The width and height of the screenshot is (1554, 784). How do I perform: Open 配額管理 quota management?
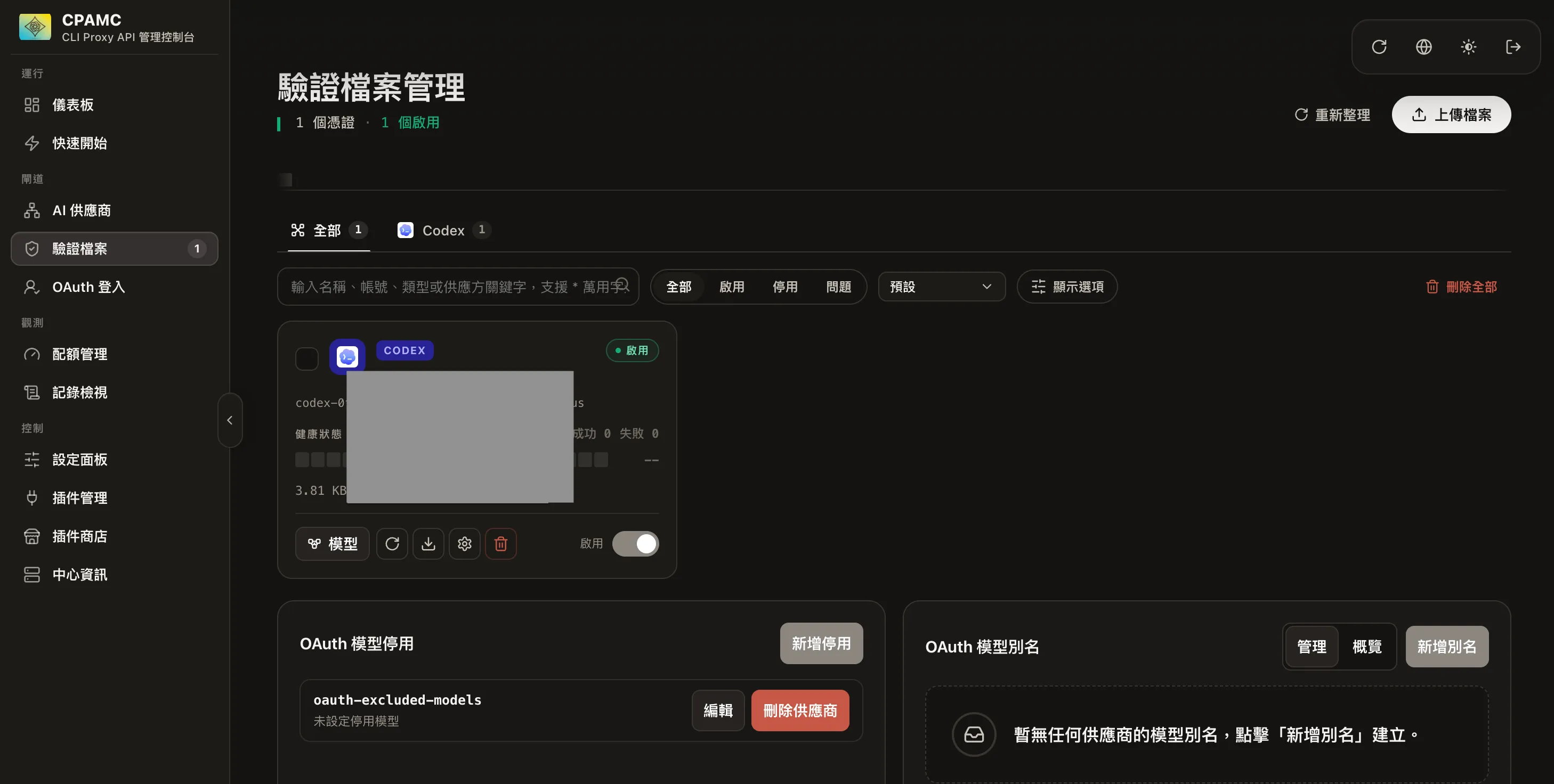coord(115,354)
